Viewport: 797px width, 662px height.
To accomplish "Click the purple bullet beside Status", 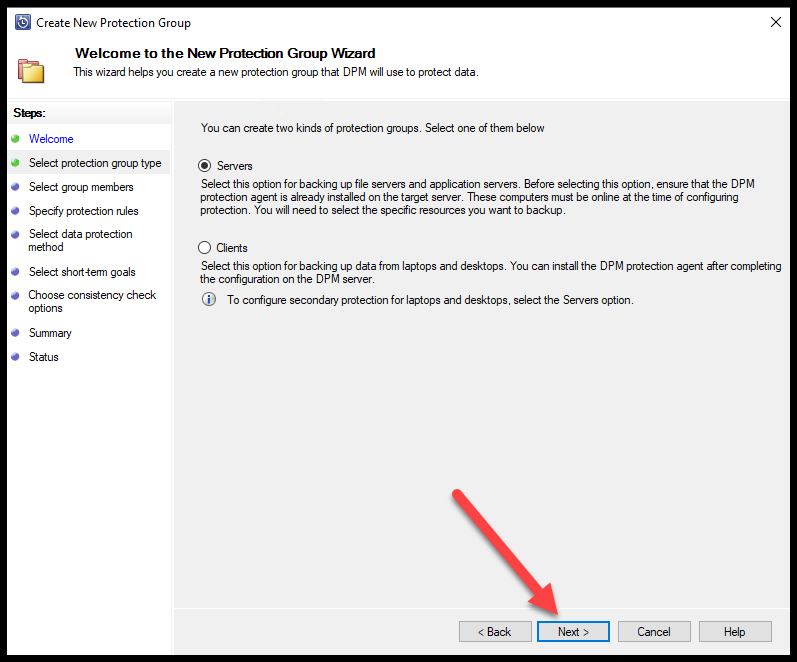I will click(15, 357).
